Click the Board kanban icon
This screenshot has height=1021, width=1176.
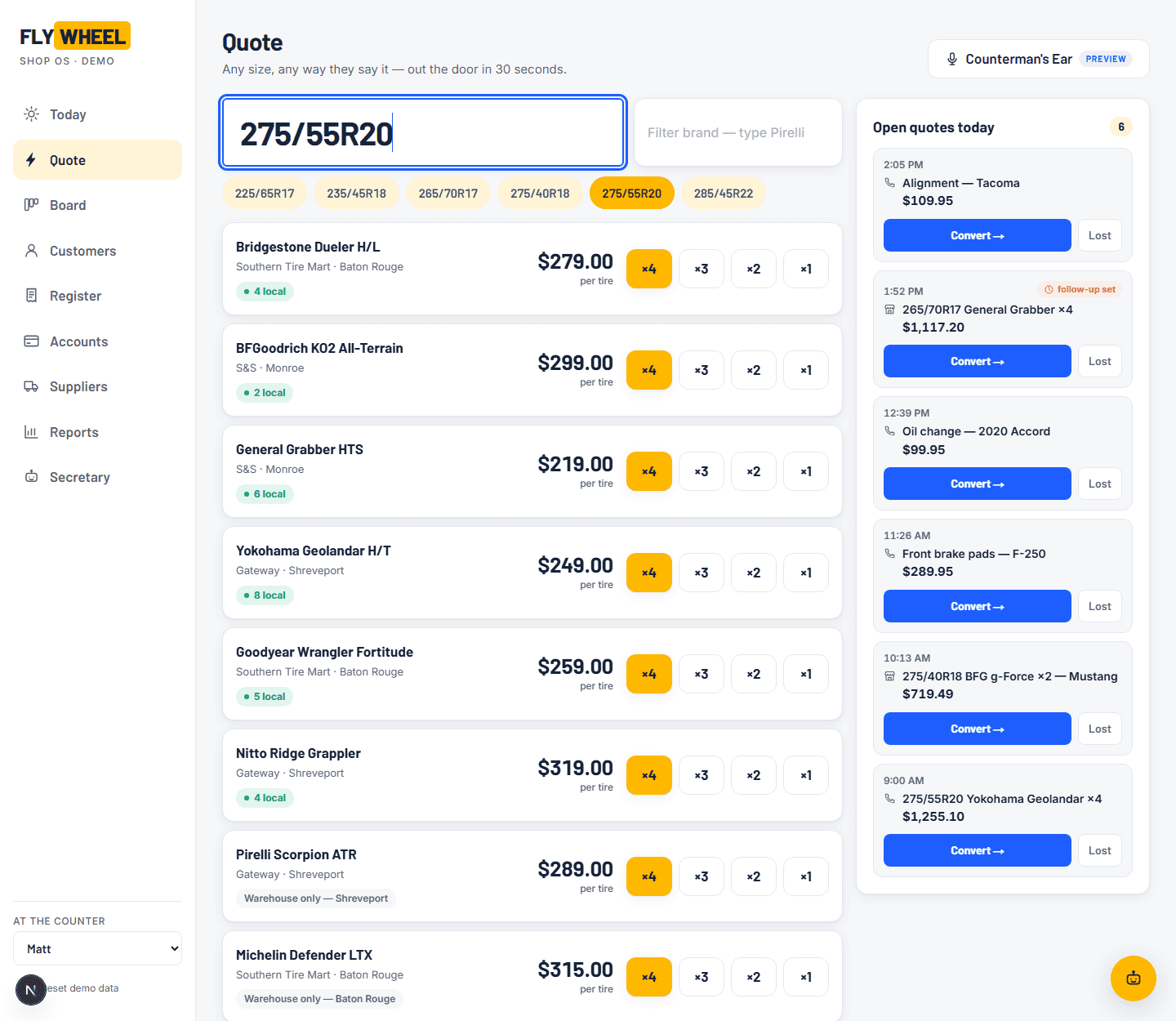click(31, 205)
